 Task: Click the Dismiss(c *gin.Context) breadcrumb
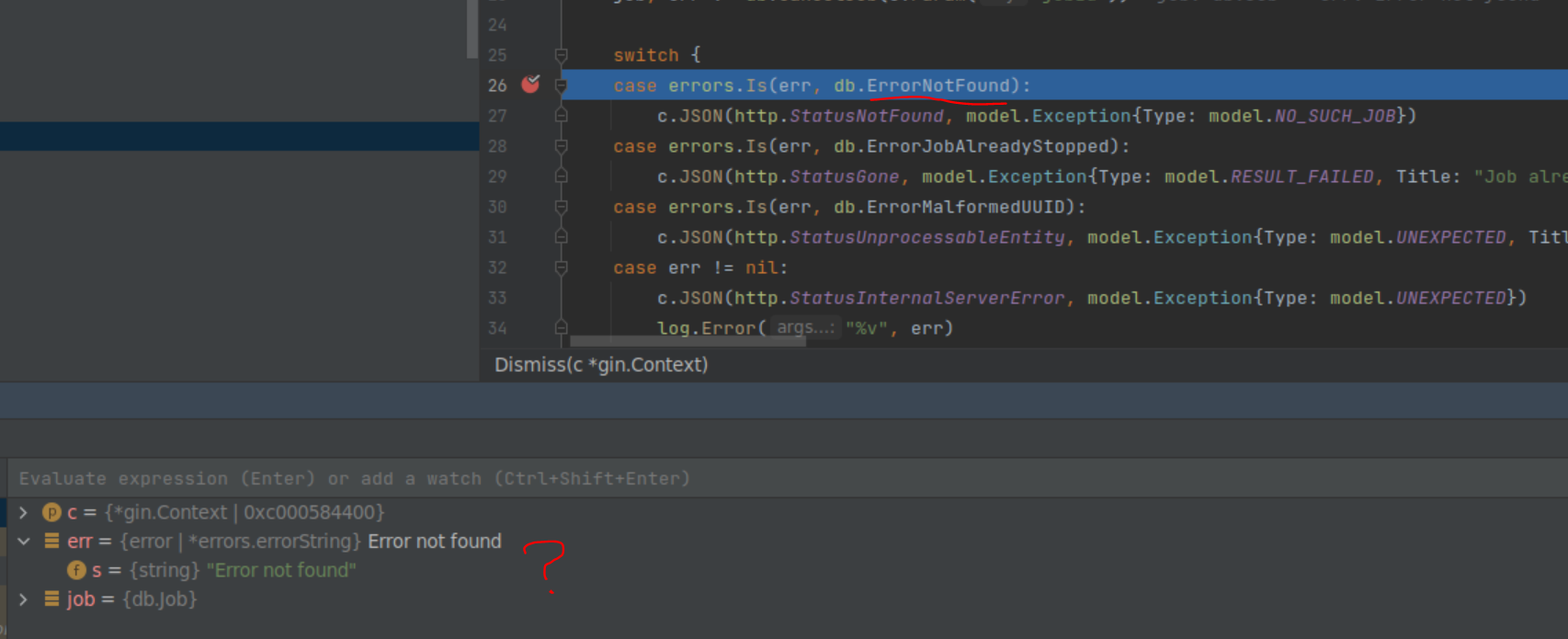601,365
